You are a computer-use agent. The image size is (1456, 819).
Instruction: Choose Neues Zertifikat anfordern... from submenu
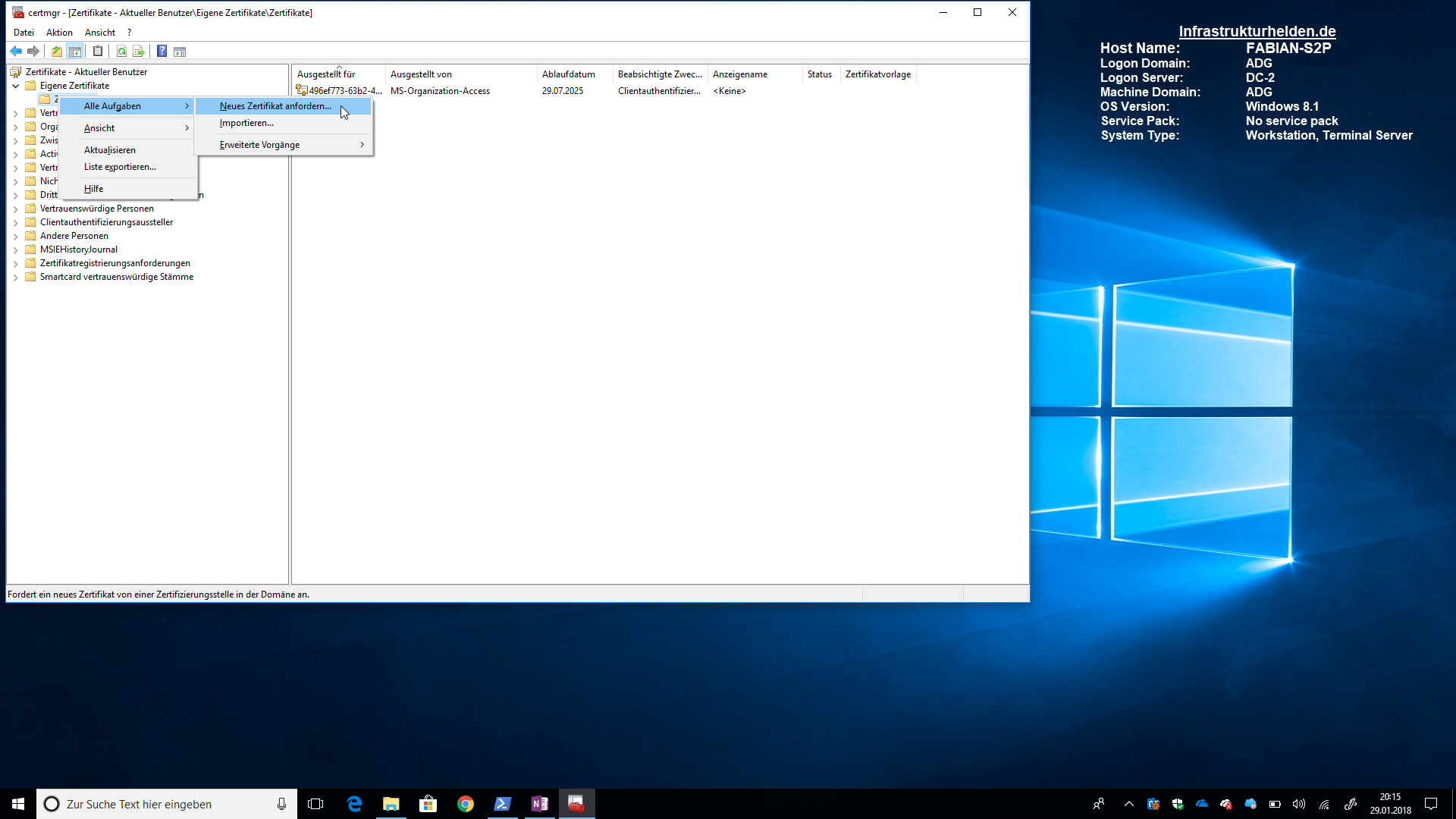pyautogui.click(x=284, y=106)
